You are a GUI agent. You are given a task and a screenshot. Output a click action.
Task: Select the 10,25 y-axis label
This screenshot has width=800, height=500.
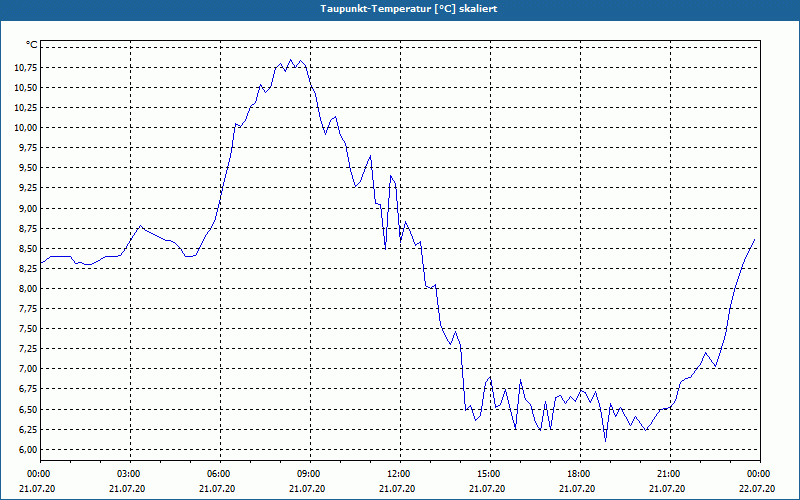coord(26,108)
